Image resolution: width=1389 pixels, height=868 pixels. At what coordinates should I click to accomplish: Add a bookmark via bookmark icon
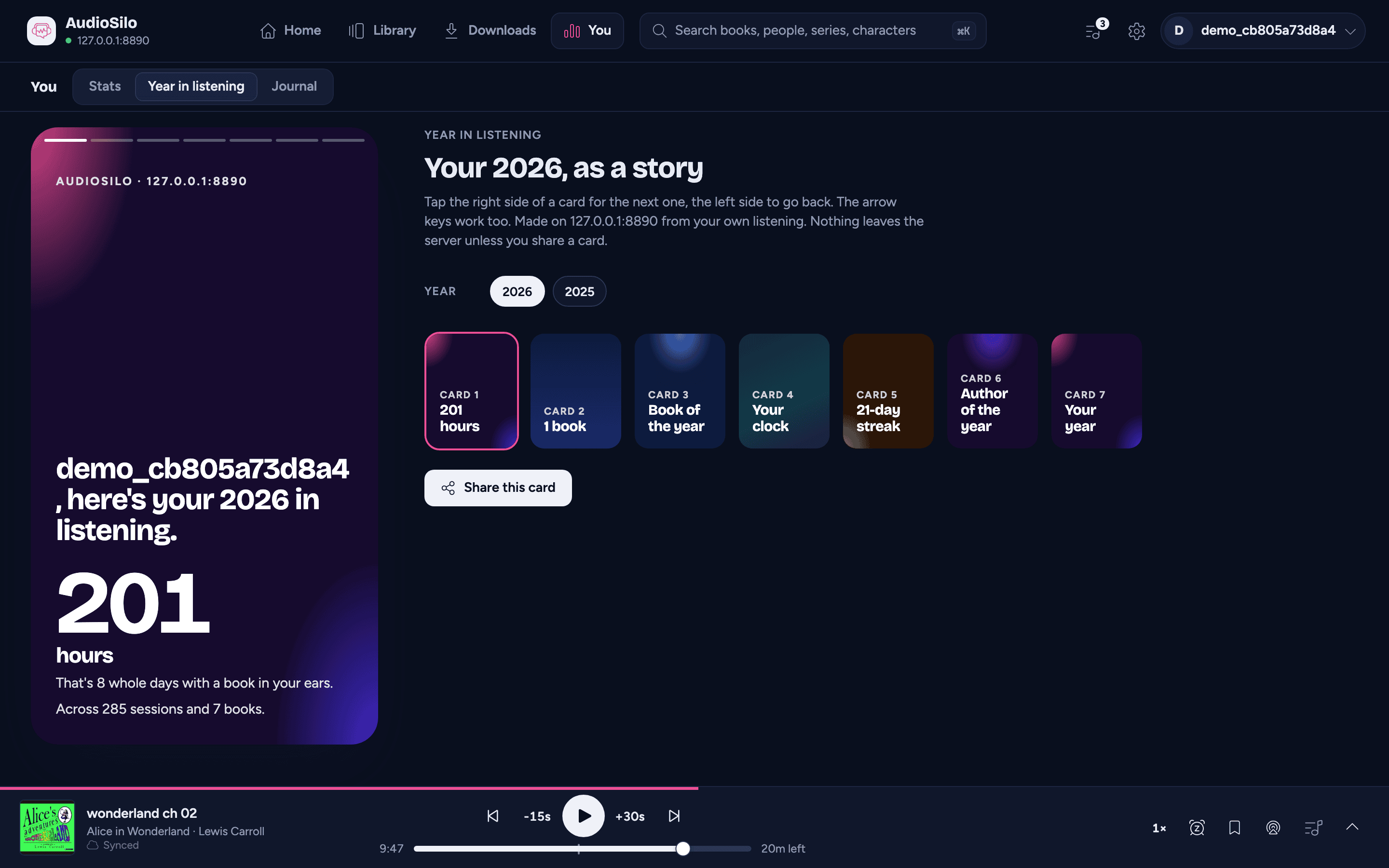1235,827
